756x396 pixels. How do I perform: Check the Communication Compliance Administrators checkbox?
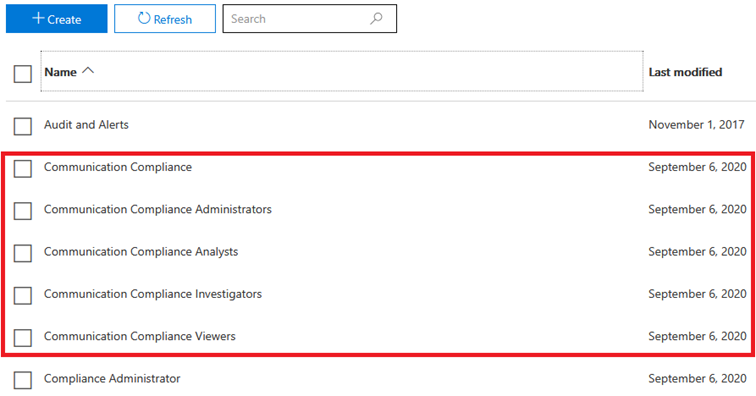point(23,211)
